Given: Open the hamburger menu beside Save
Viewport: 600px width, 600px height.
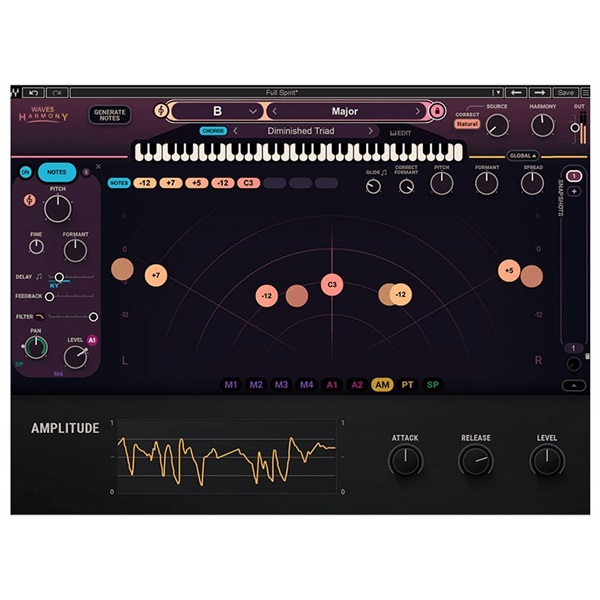Looking at the screenshot, I should tap(585, 93).
